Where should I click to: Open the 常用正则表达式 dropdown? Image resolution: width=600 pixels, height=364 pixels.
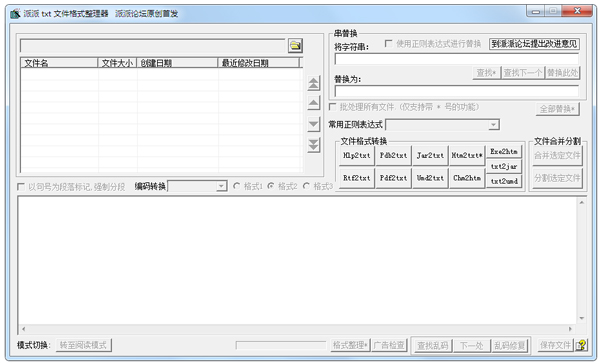(494, 125)
